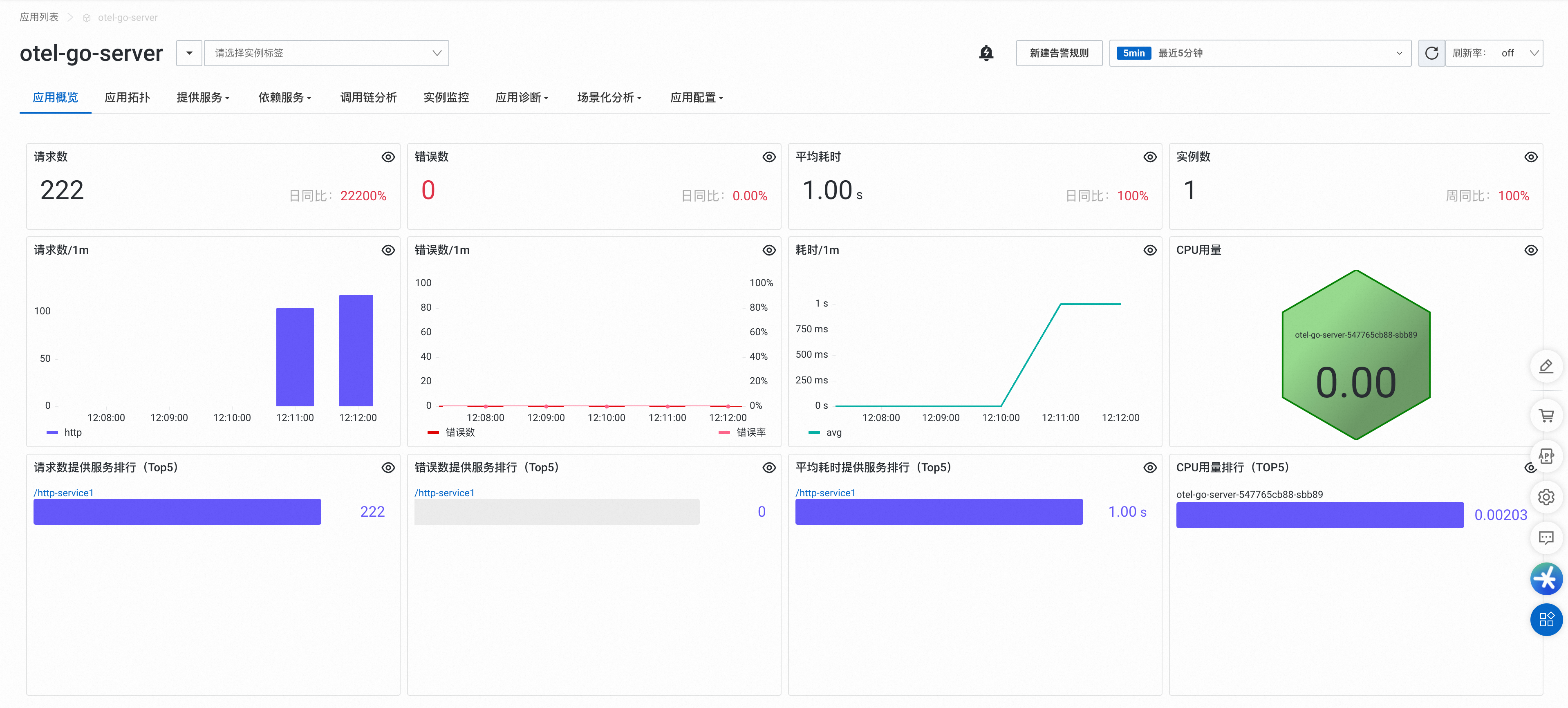Toggle visibility of 耗时/1m chart
This screenshot has width=1568, height=708.
tap(1150, 250)
